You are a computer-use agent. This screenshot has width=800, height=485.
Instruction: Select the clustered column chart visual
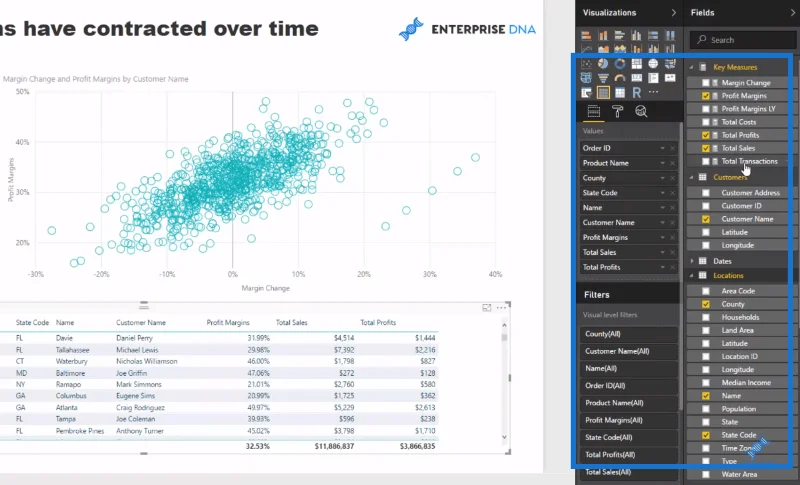coord(636,35)
